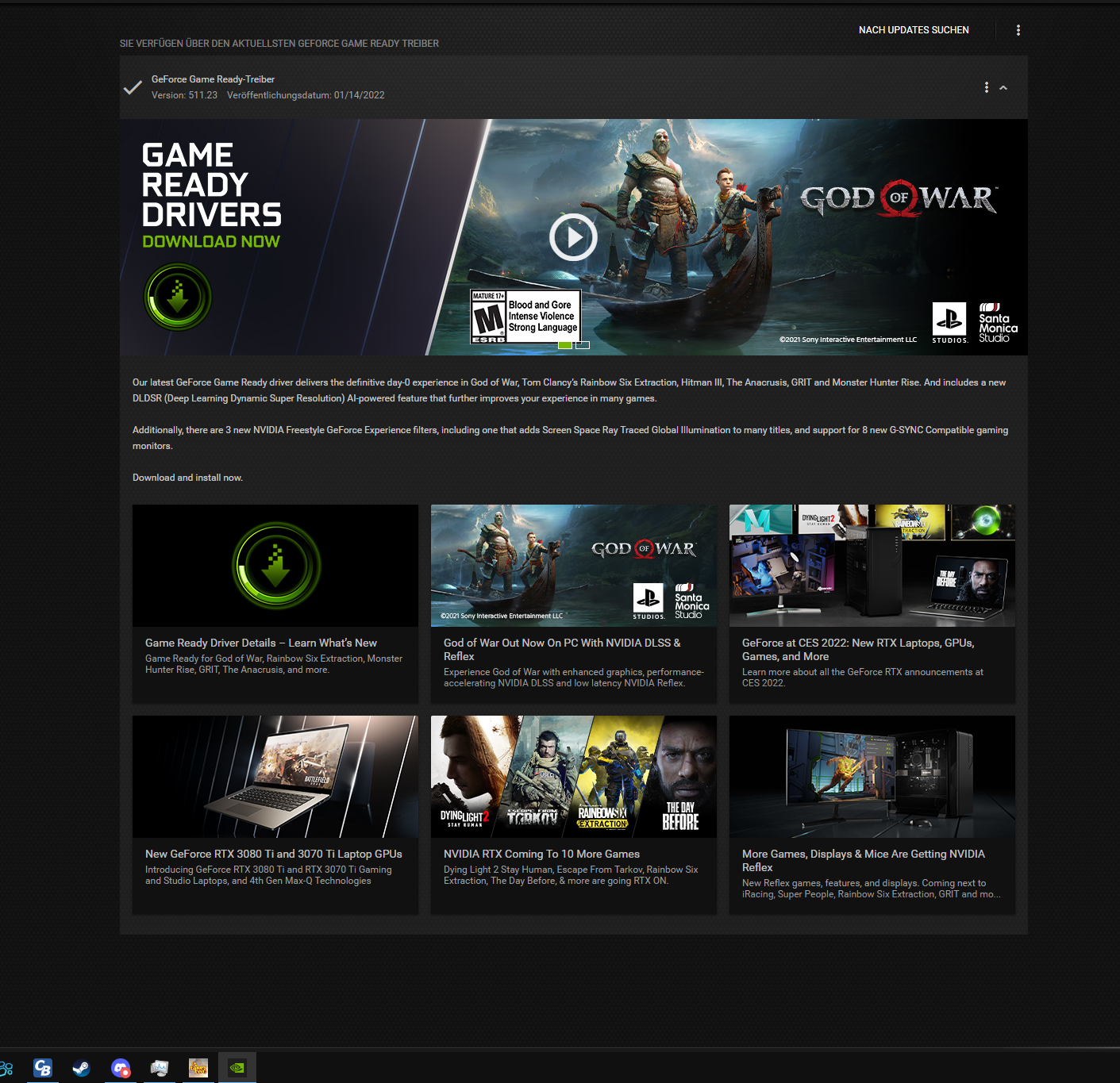1120x1083 pixels.
Task: Click the GeForce Game Ready-Treiber title
Action: 213,79
